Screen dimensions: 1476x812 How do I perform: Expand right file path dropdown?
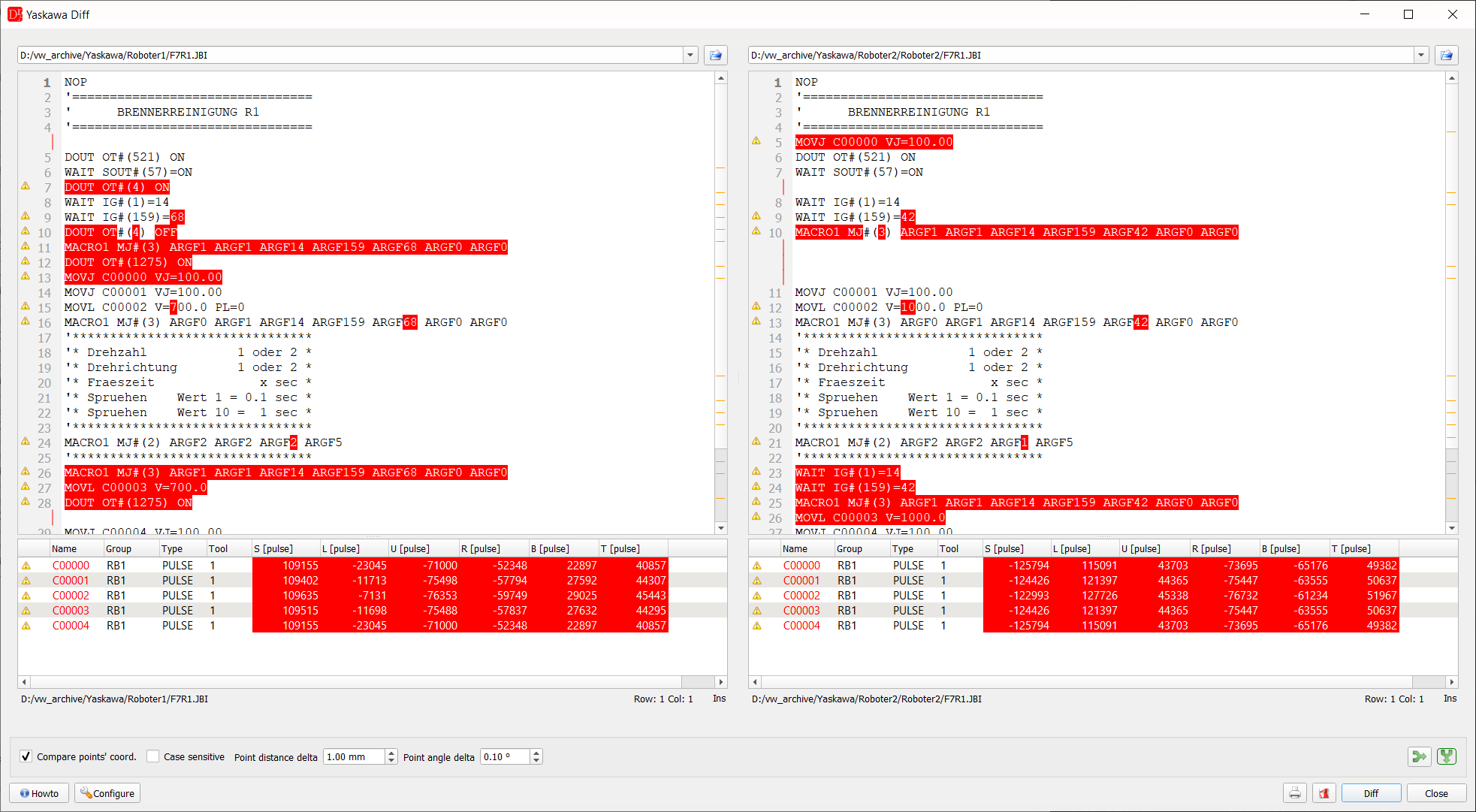1421,55
